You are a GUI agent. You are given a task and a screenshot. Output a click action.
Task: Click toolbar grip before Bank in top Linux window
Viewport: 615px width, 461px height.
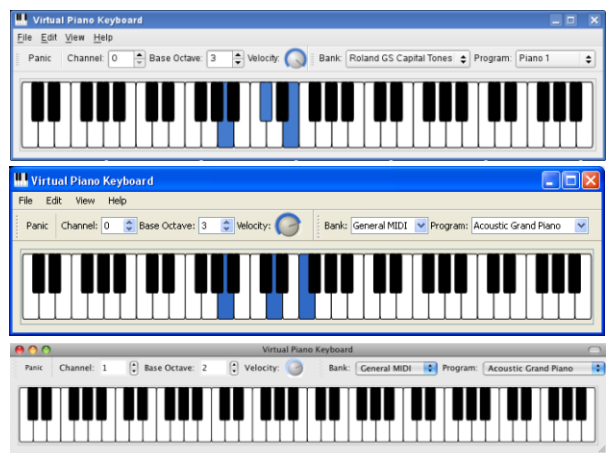click(313, 58)
